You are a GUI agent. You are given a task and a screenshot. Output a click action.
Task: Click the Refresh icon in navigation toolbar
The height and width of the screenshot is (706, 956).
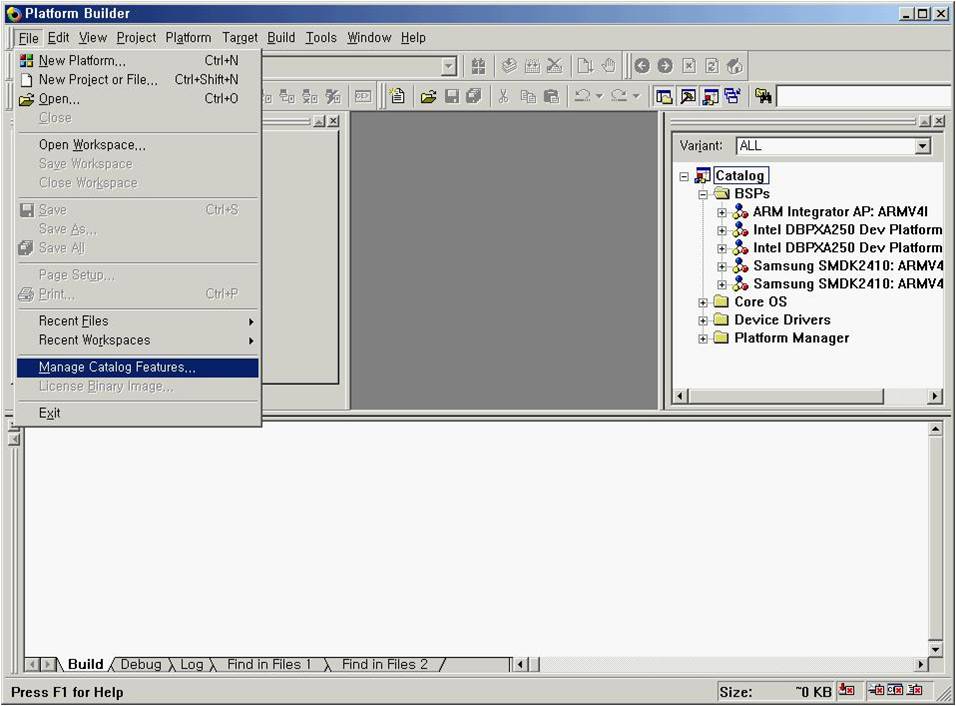(712, 66)
